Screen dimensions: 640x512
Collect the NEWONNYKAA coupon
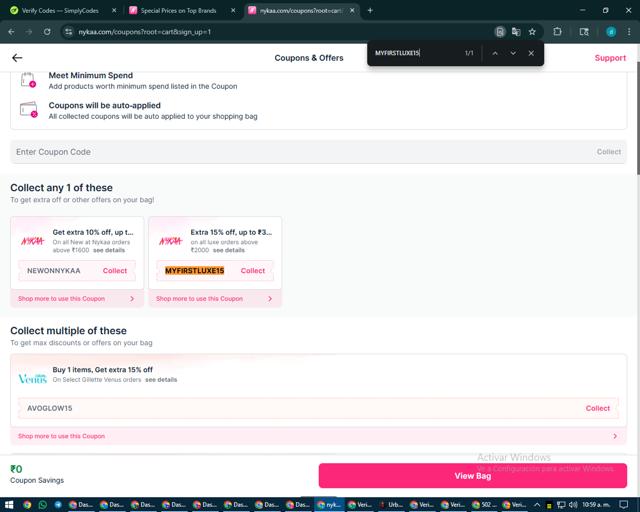tap(115, 271)
